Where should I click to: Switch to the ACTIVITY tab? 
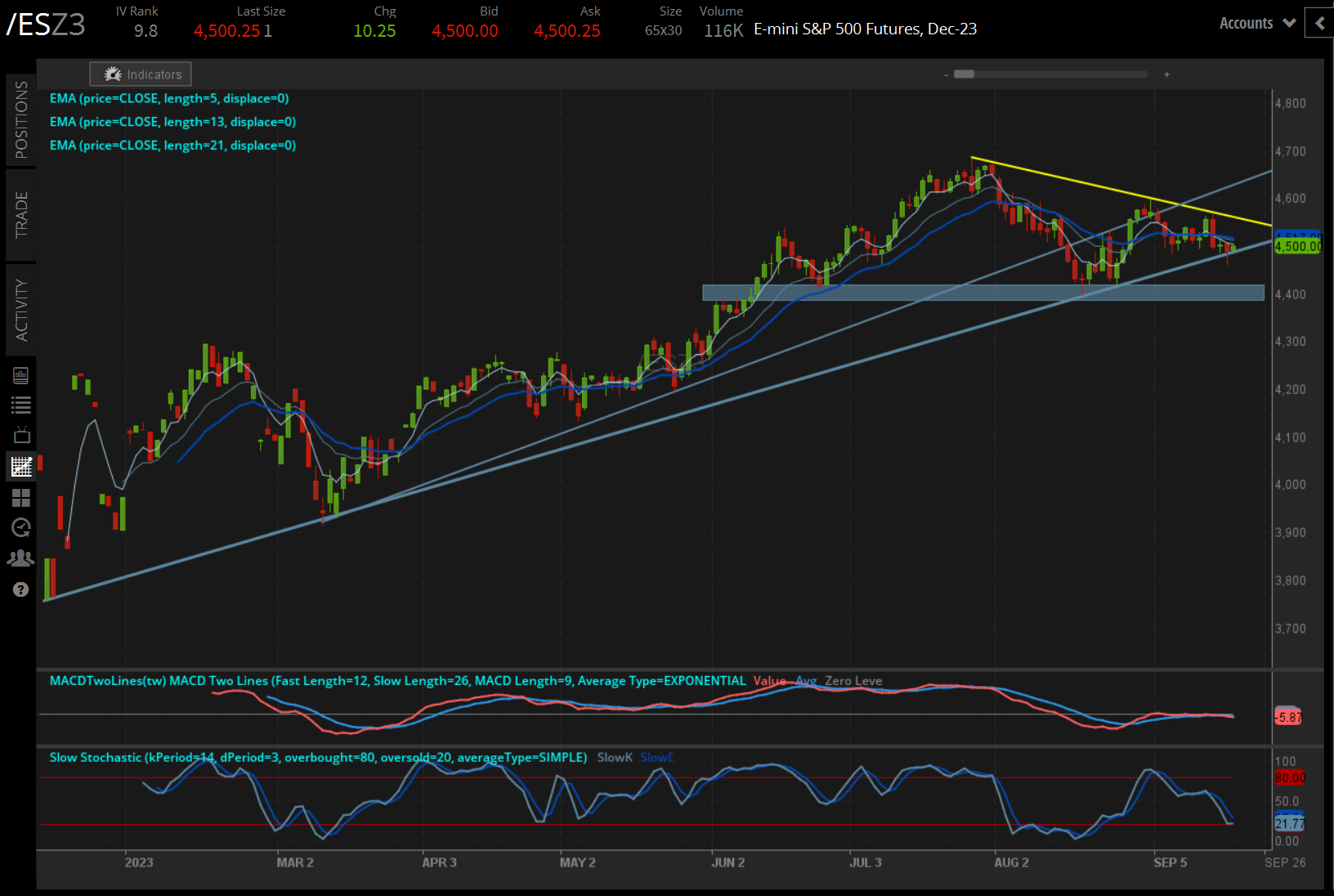[x=21, y=310]
